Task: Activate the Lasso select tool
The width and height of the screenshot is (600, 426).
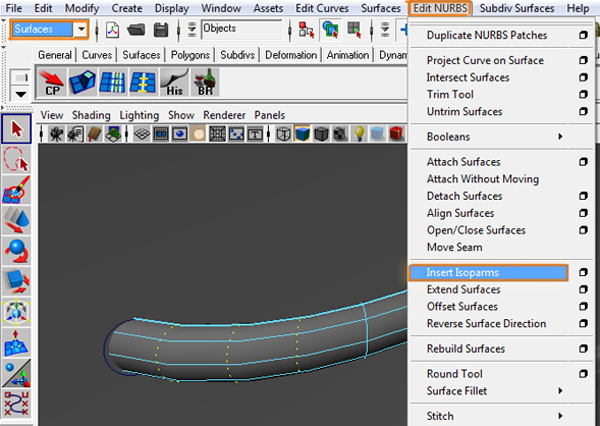Action: pos(16,159)
